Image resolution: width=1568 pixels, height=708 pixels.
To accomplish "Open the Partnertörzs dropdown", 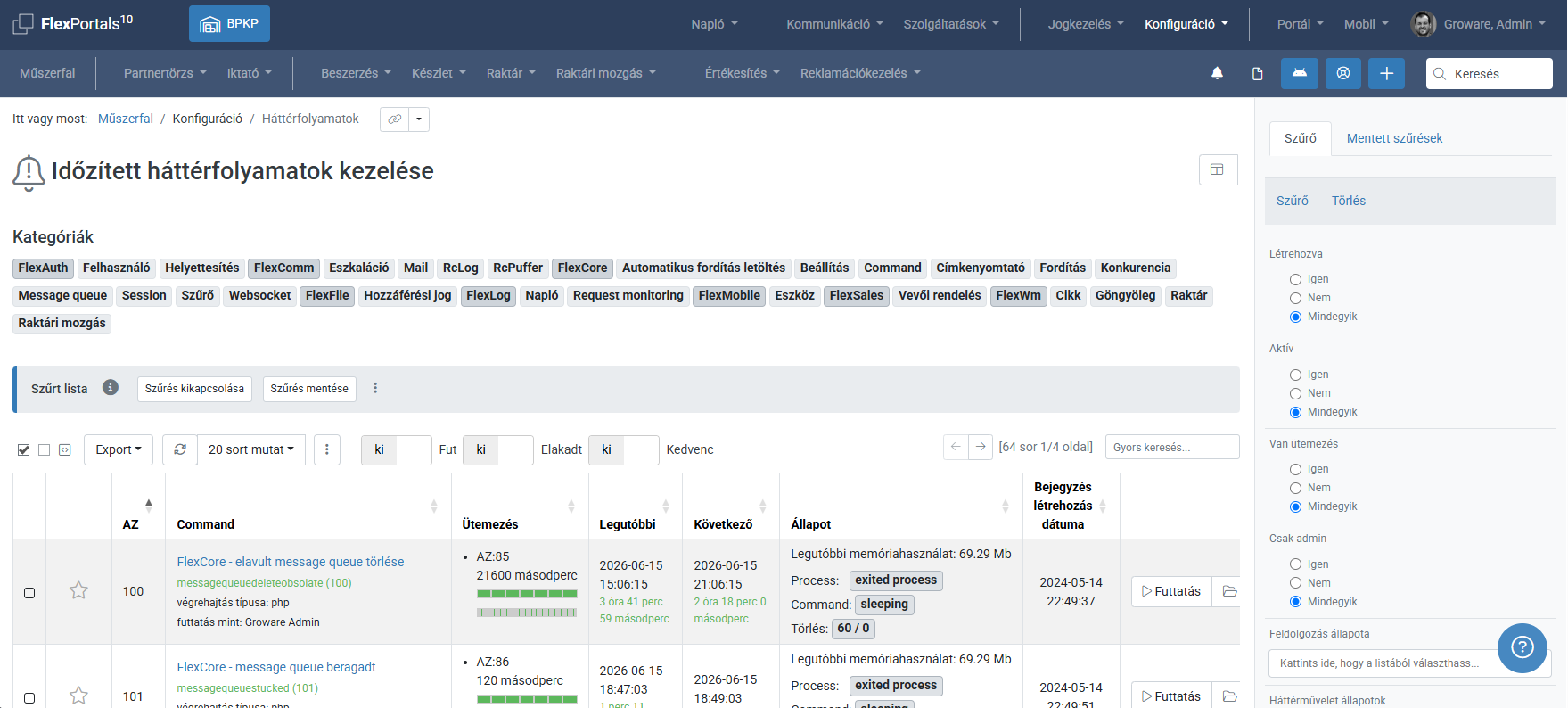I will click(165, 73).
